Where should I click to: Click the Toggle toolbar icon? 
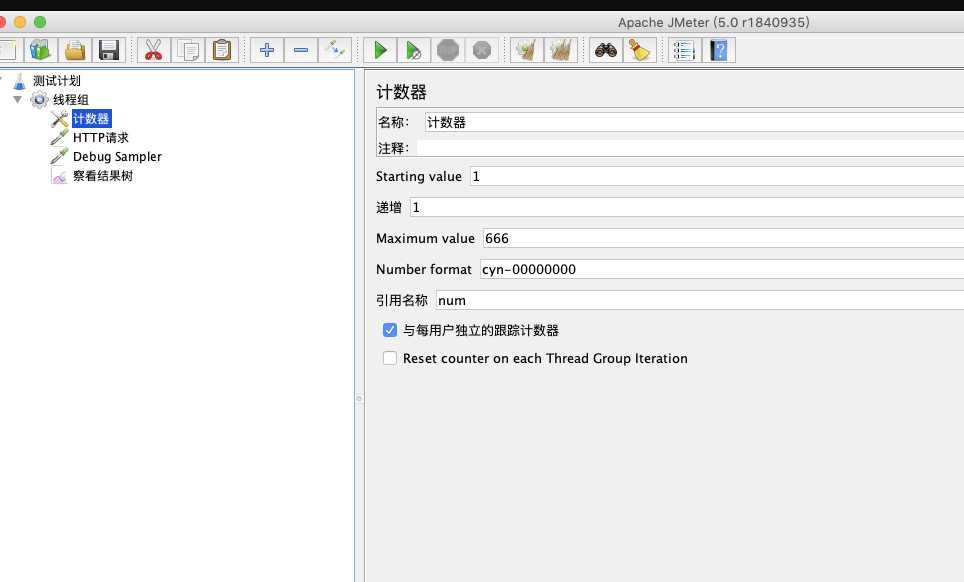[335, 50]
